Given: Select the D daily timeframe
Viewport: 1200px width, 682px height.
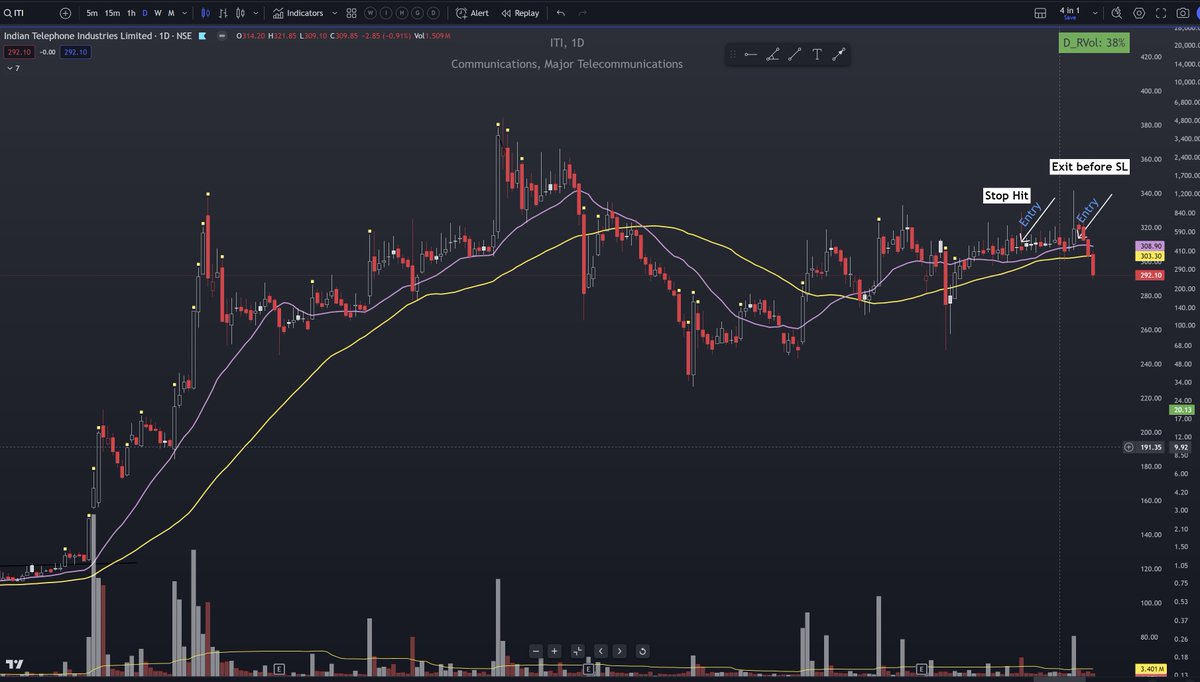Looking at the screenshot, I should (x=145, y=13).
